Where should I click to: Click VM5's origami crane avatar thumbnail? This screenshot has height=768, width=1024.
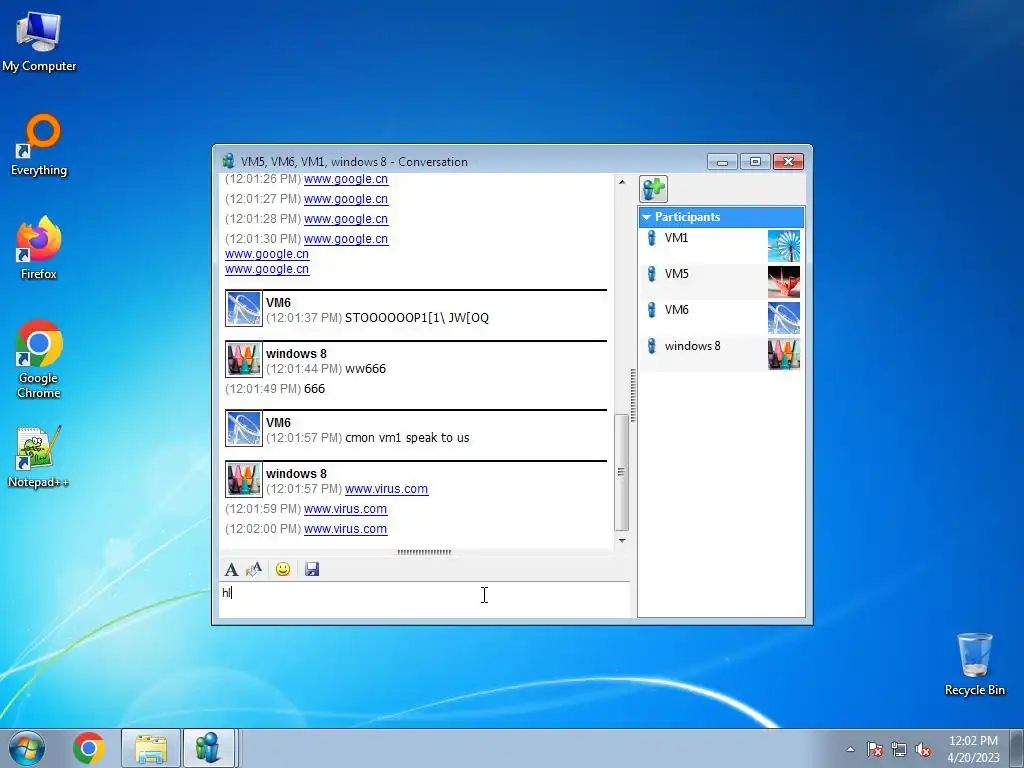click(784, 281)
